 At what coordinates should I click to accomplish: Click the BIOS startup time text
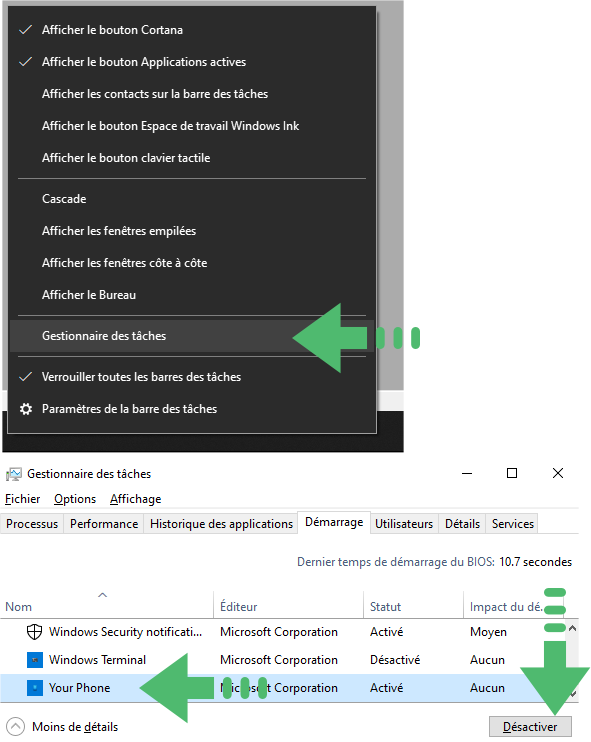pos(434,562)
